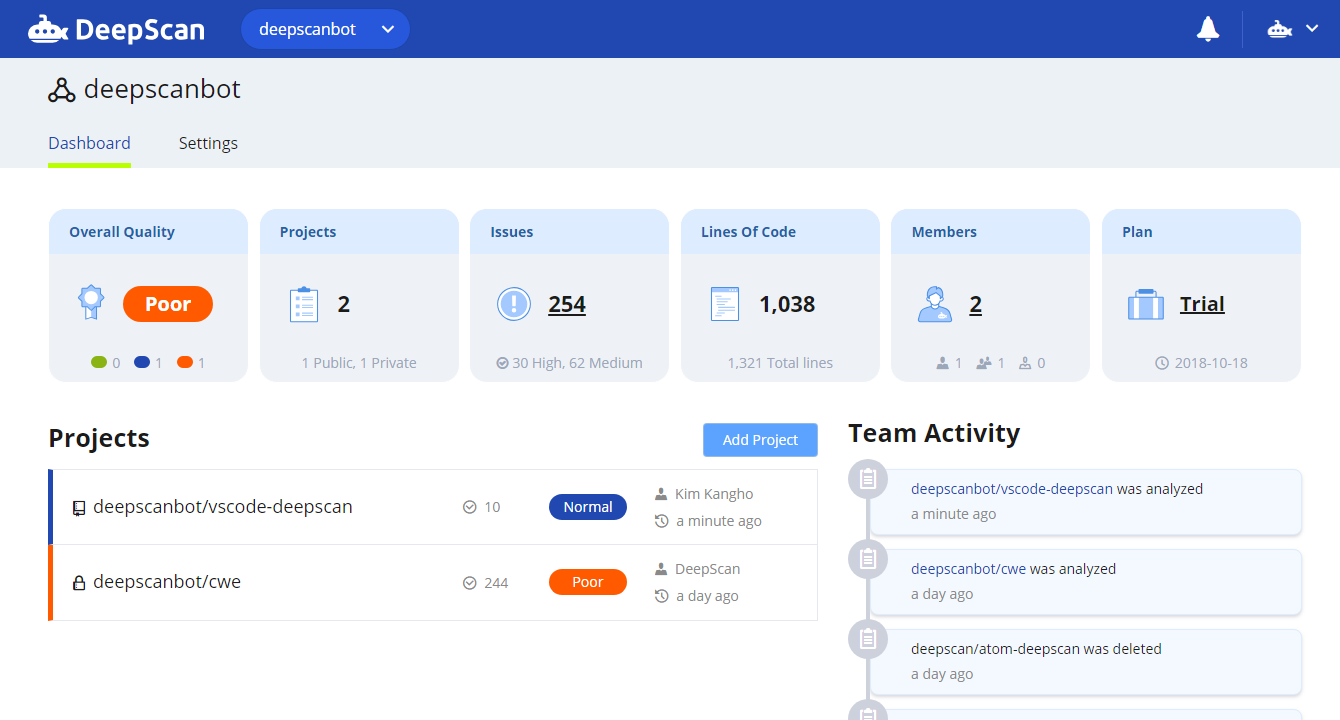Open the Settings tab
Image resolution: width=1340 pixels, height=720 pixels.
click(208, 143)
